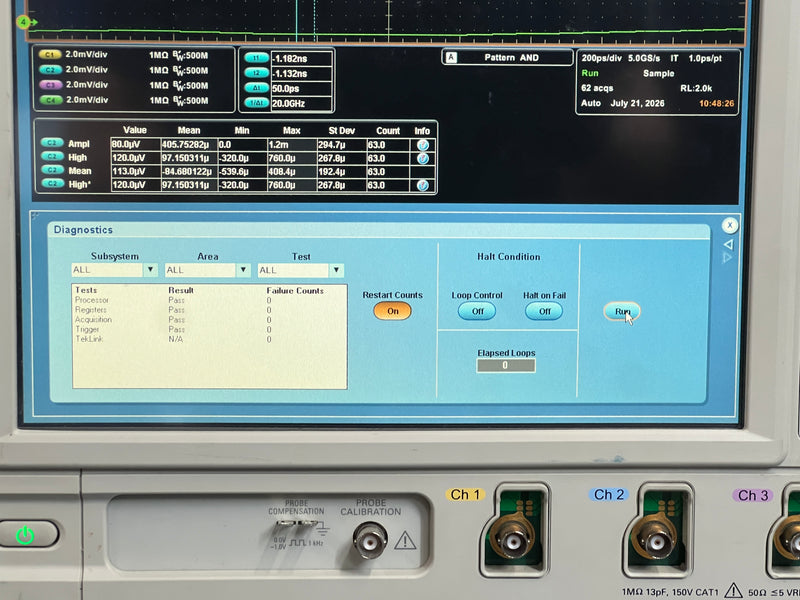Click trigger A indicator icon

451,58
